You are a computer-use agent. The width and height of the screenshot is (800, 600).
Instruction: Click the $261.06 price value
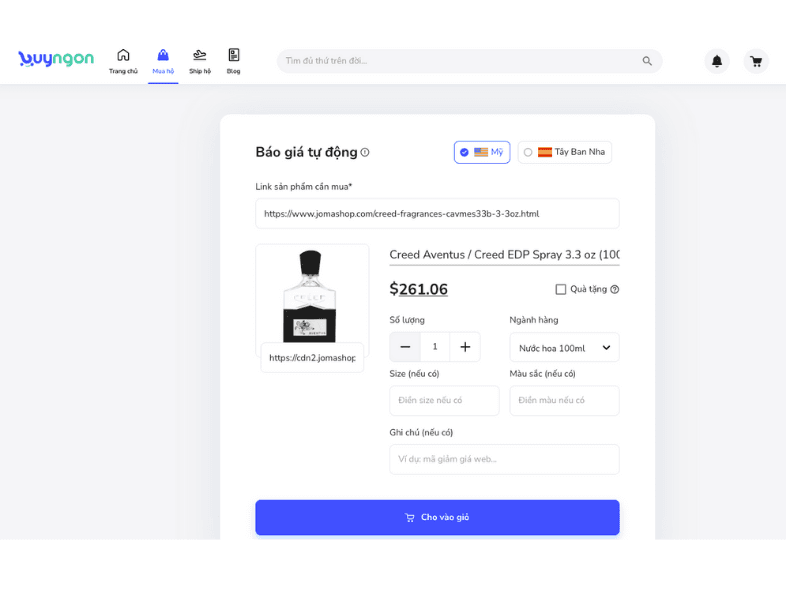[418, 289]
